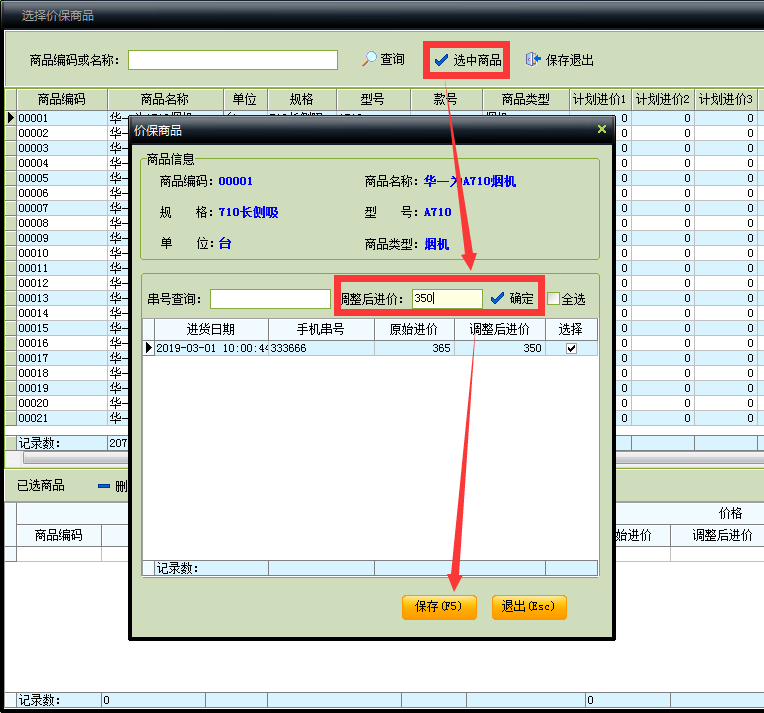Click the 选中商品 checkmark button

pyautogui.click(x=467, y=60)
